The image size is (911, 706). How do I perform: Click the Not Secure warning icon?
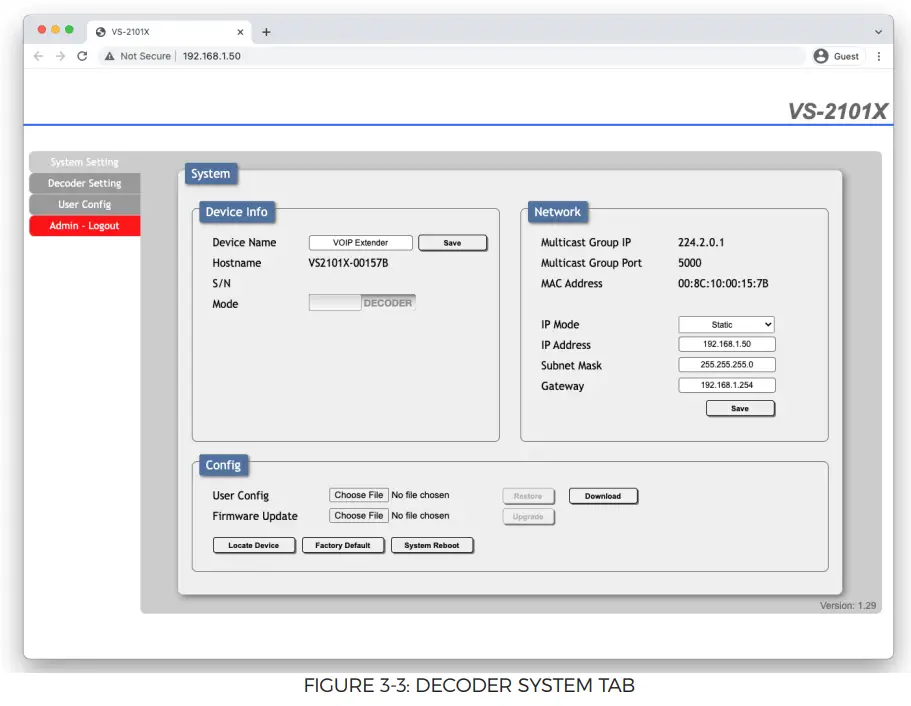click(110, 56)
